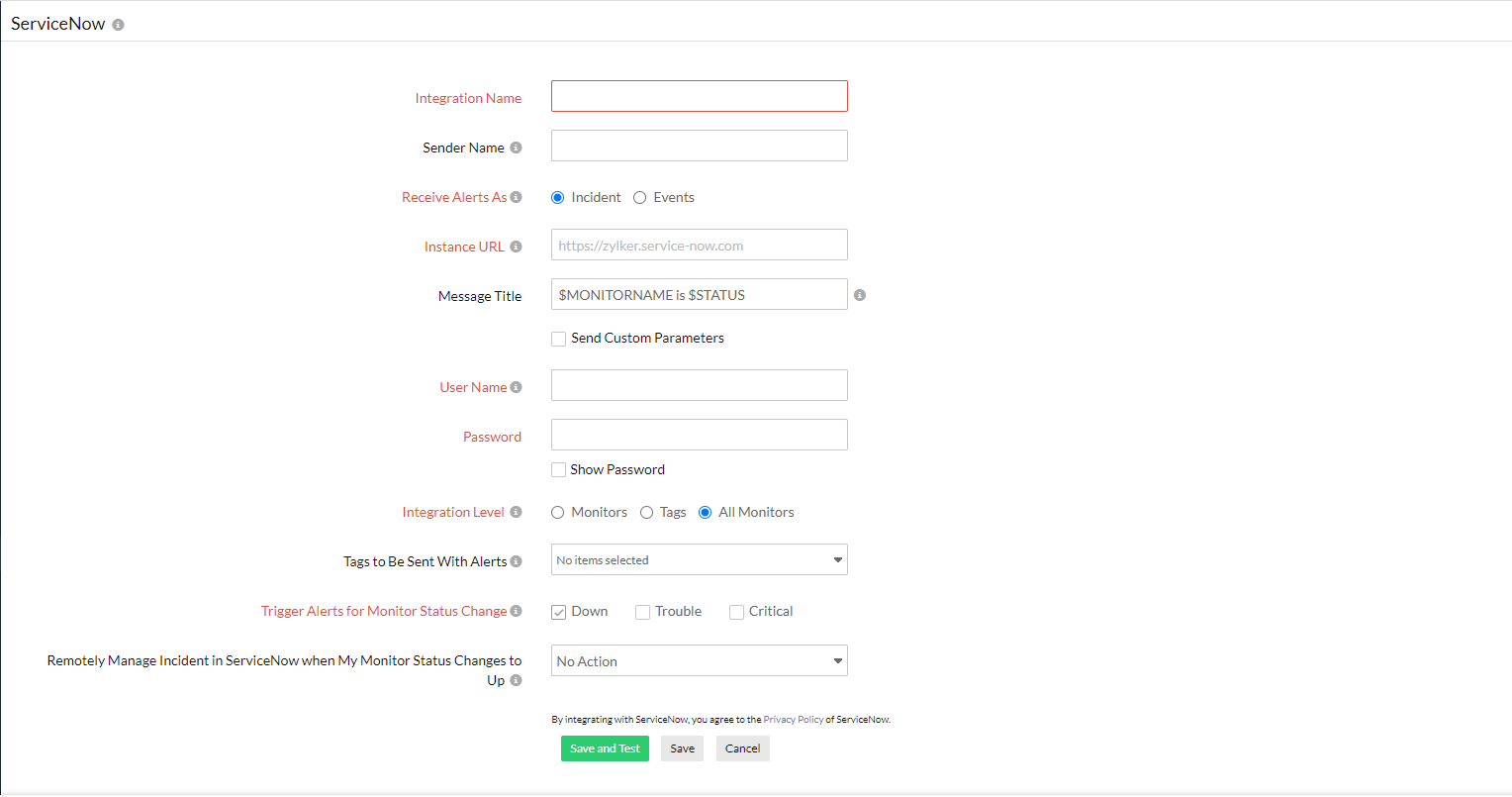This screenshot has width=1512, height=797.
Task: Click the Cancel button
Action: 742,748
